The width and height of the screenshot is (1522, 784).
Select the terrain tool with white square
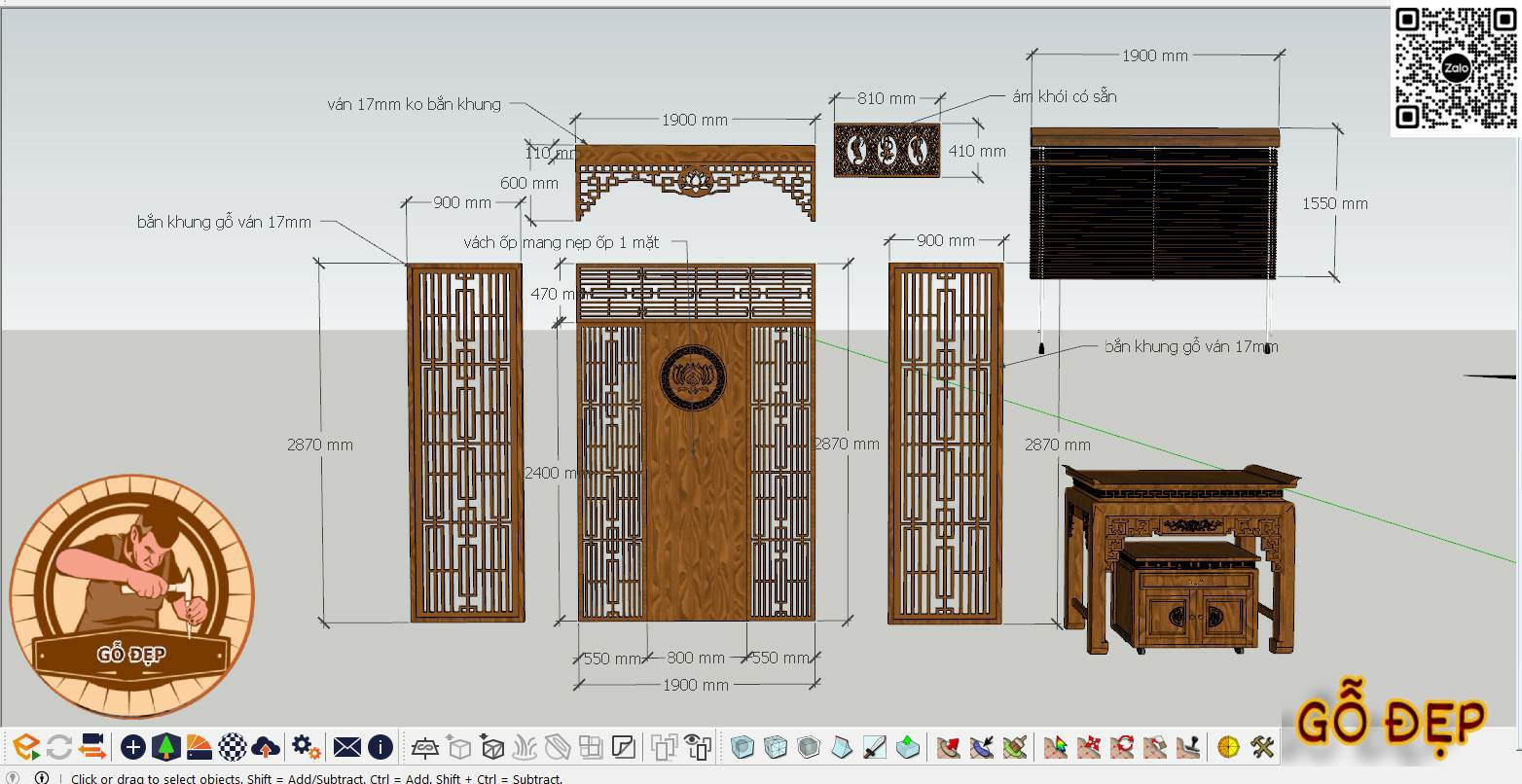pos(1155,747)
